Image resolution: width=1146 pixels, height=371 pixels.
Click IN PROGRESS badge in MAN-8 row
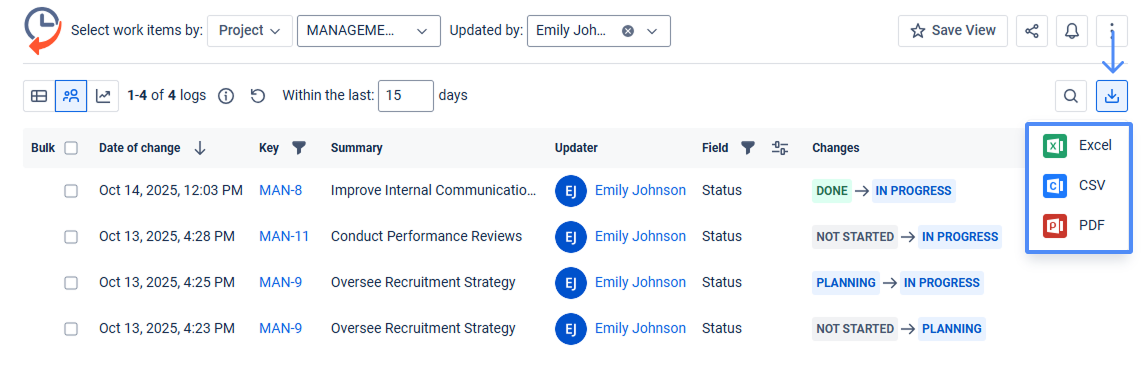coord(914,191)
